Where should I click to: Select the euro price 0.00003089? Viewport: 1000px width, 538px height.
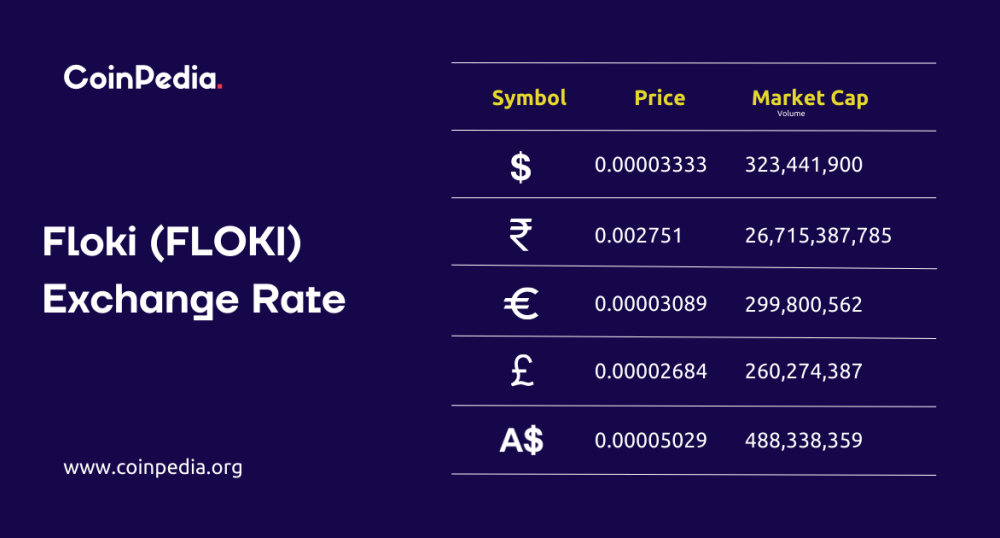pyautogui.click(x=651, y=304)
